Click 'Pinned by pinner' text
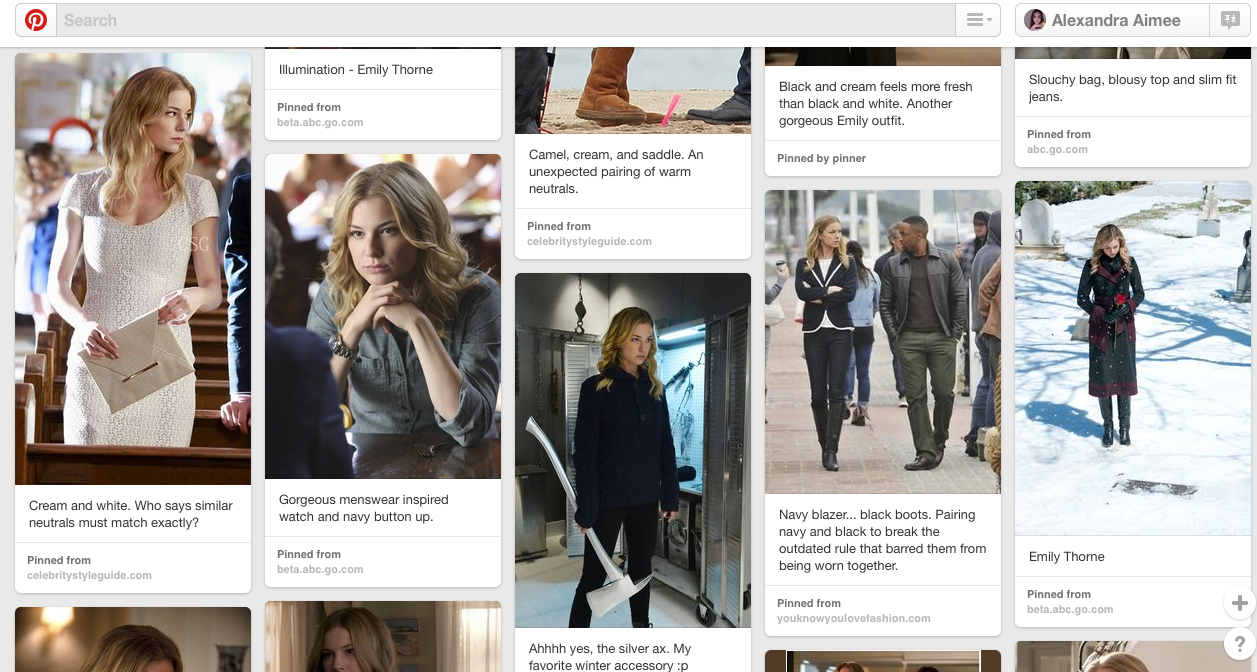The height and width of the screenshot is (672, 1257). click(822, 158)
